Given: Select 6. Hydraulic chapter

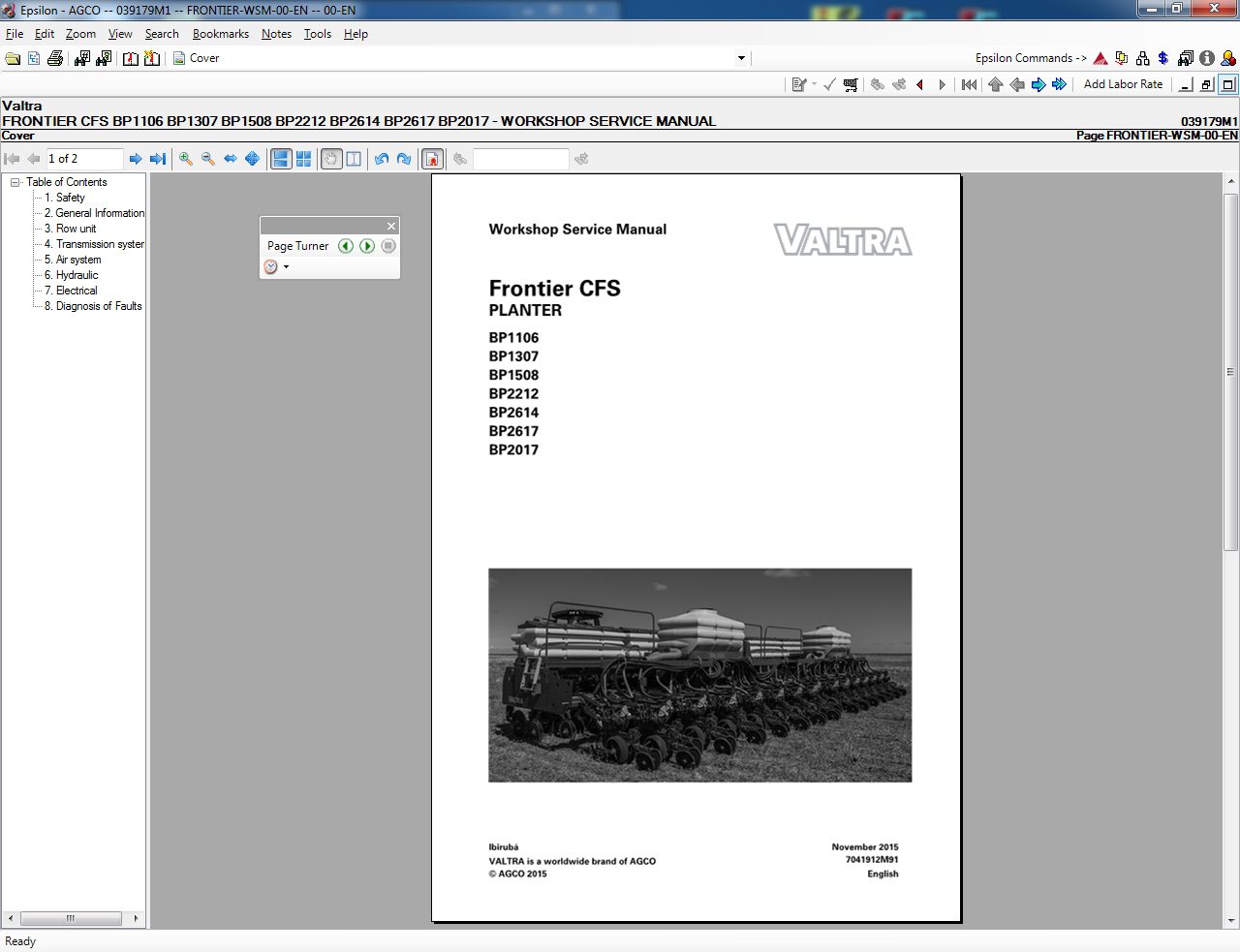Looking at the screenshot, I should (71, 275).
